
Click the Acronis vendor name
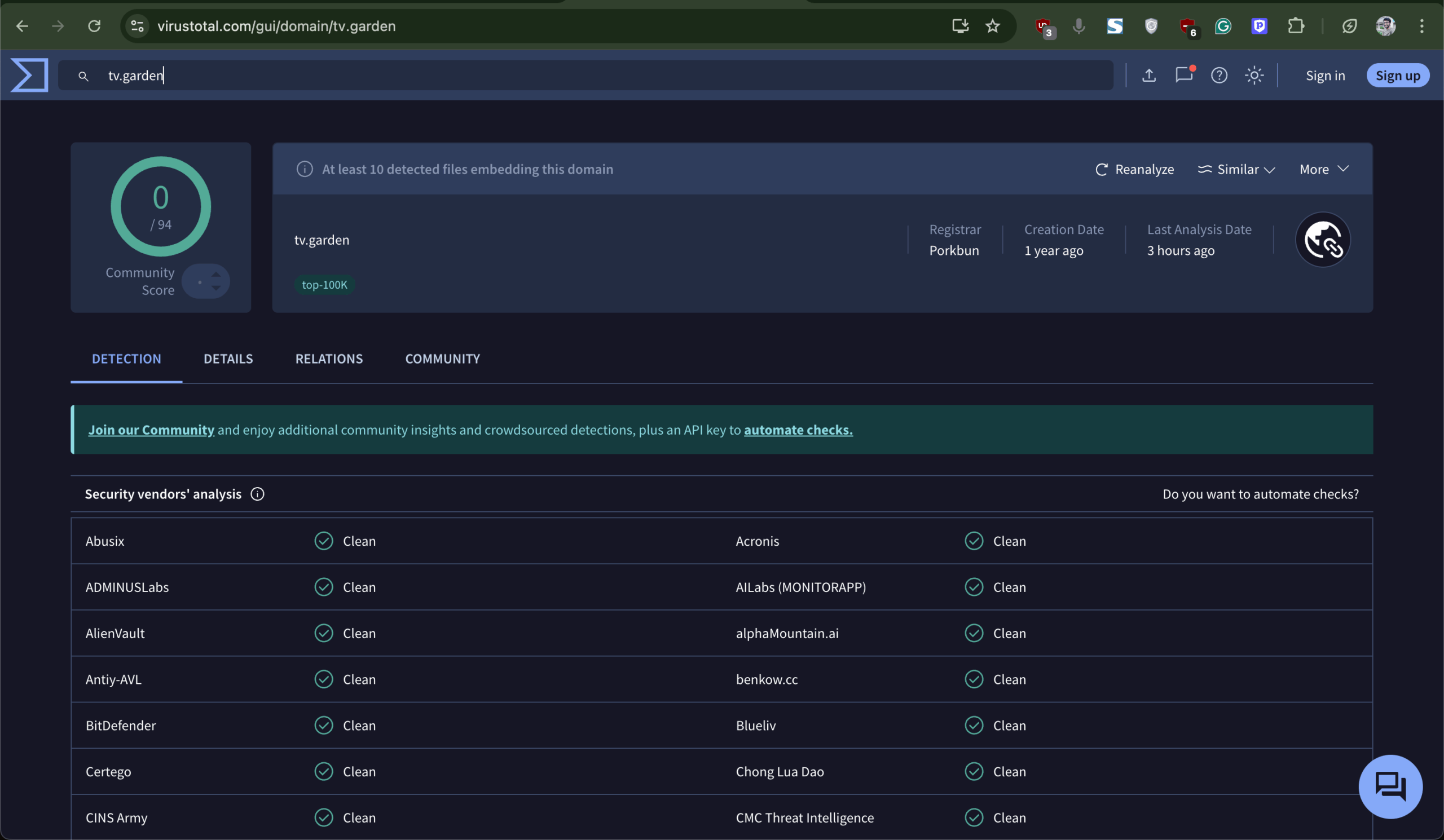point(758,541)
